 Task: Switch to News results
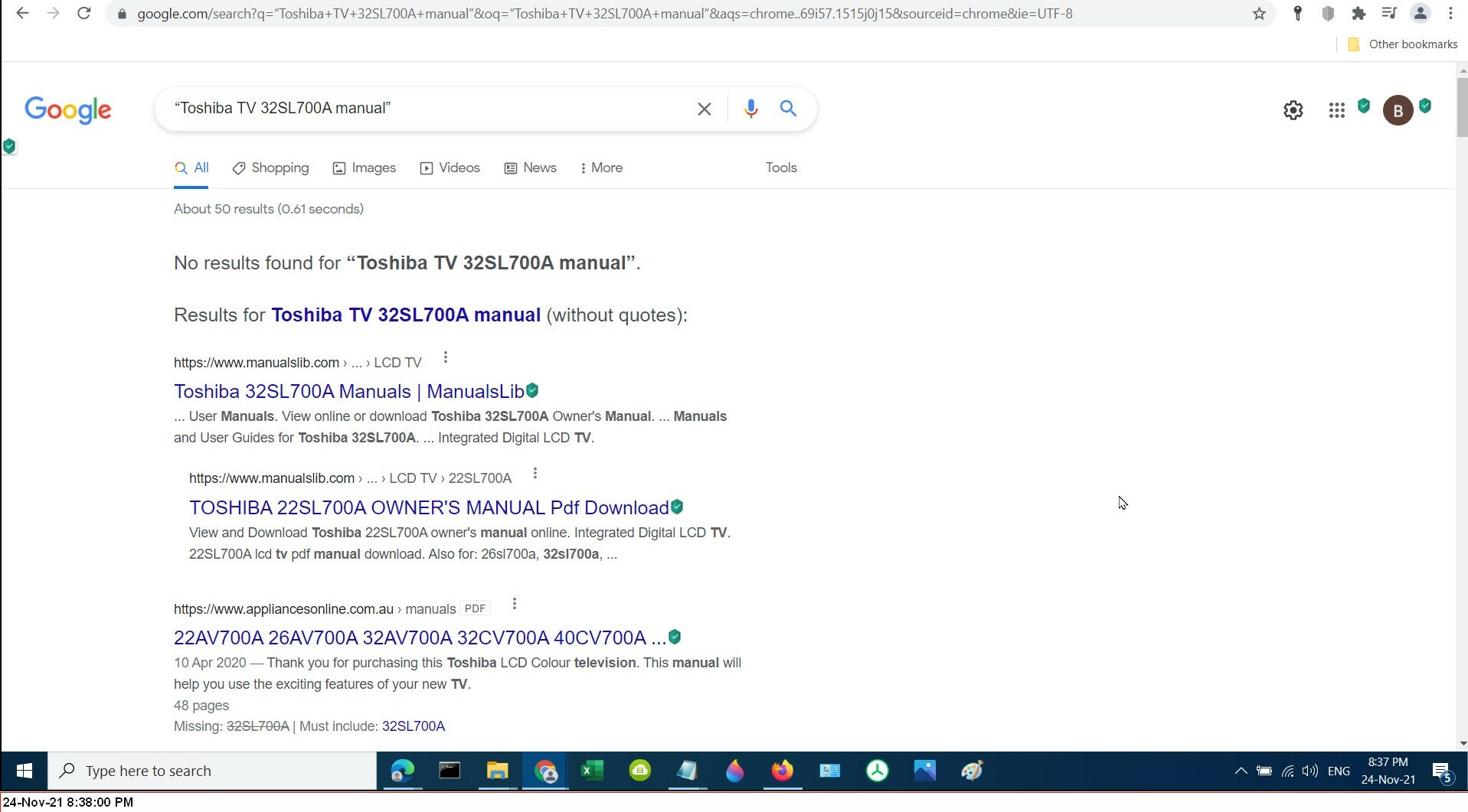(x=530, y=168)
